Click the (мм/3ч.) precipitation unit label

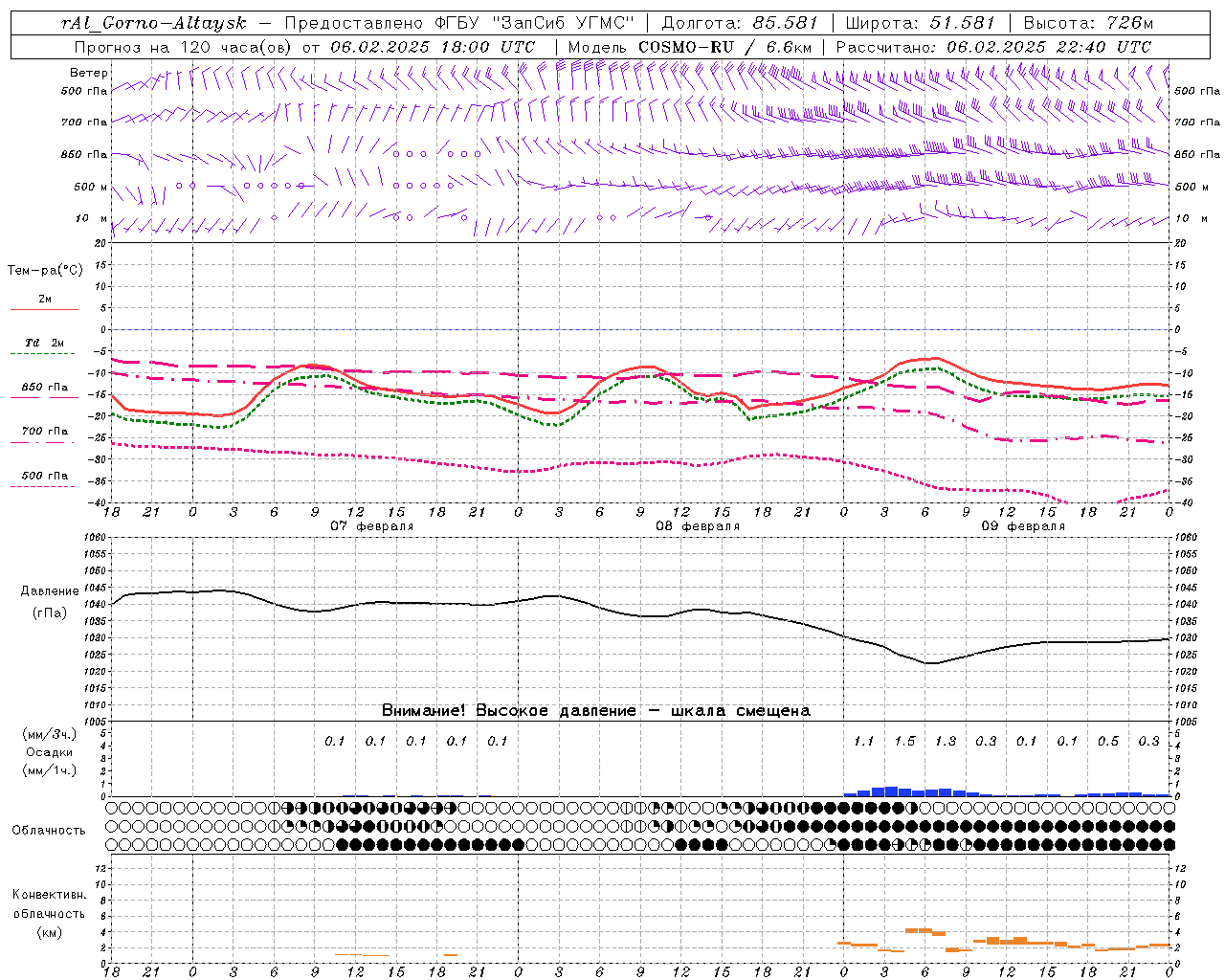pos(49,734)
